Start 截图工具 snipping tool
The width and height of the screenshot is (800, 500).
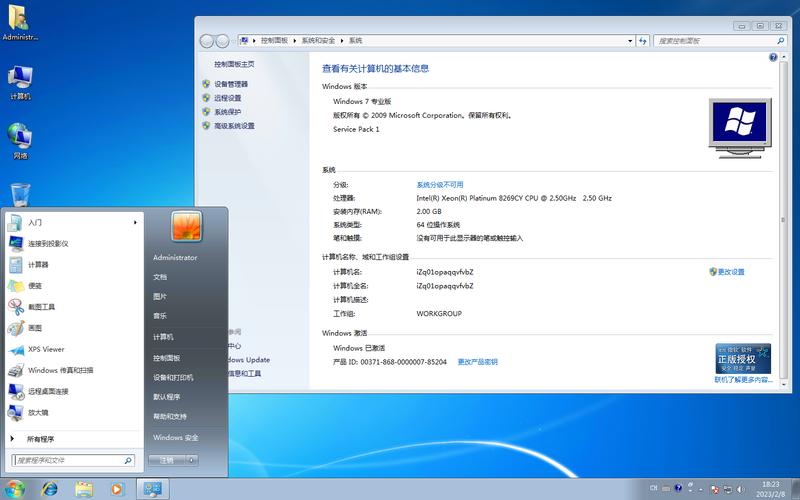point(73,307)
